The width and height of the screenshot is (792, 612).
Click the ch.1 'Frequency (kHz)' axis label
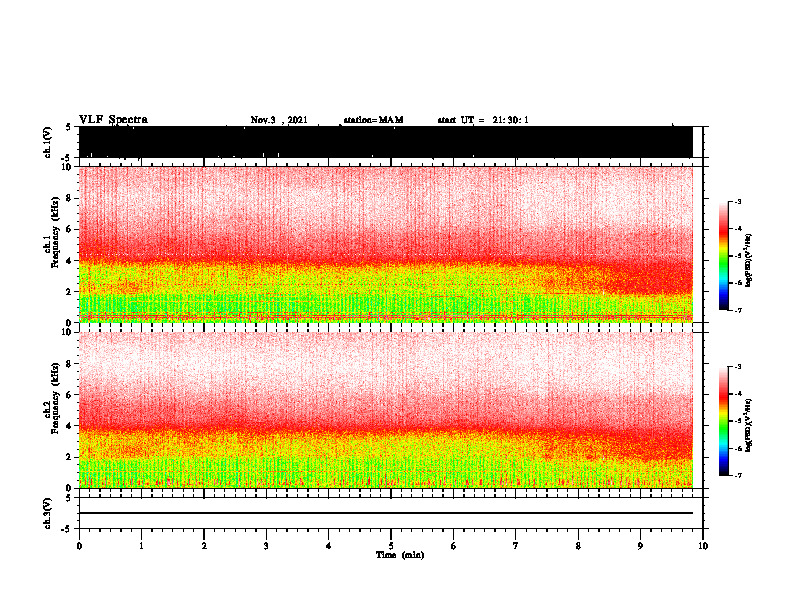tap(55, 232)
